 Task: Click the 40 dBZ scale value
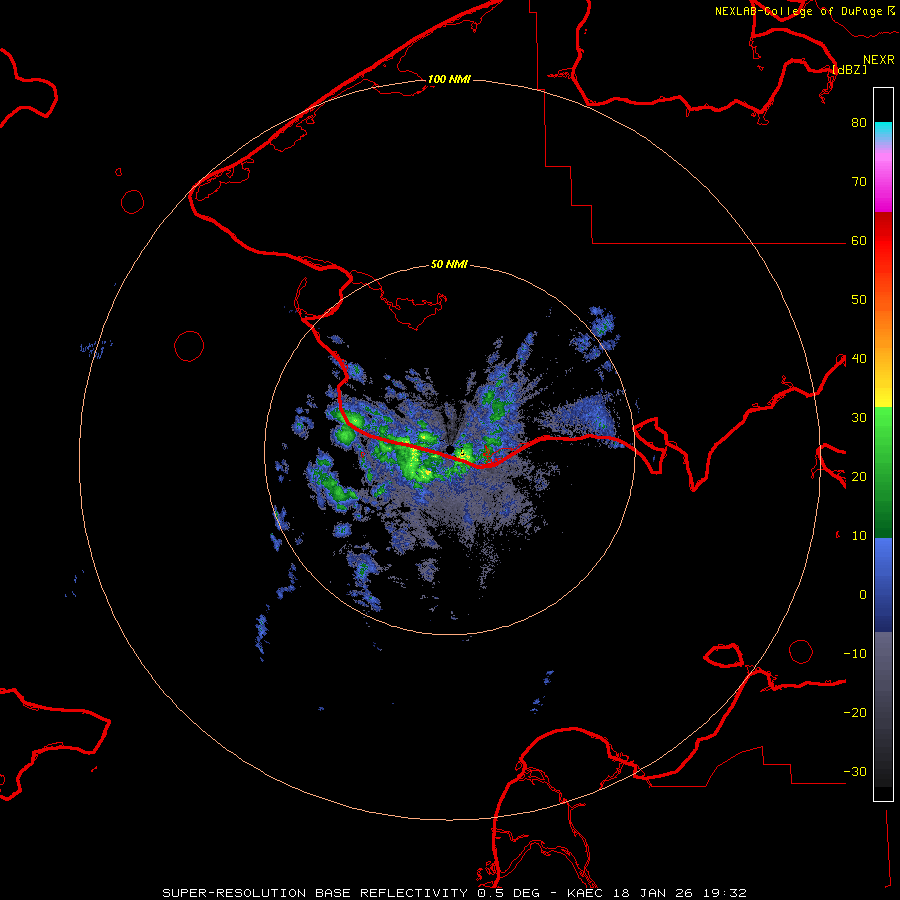(859, 359)
